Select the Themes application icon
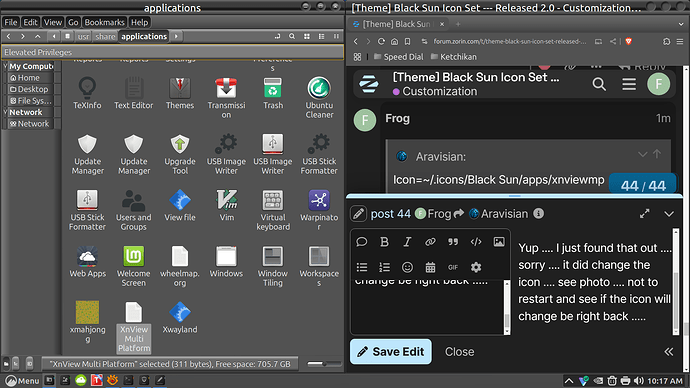The height and width of the screenshot is (388, 690). pyautogui.click(x=180, y=88)
